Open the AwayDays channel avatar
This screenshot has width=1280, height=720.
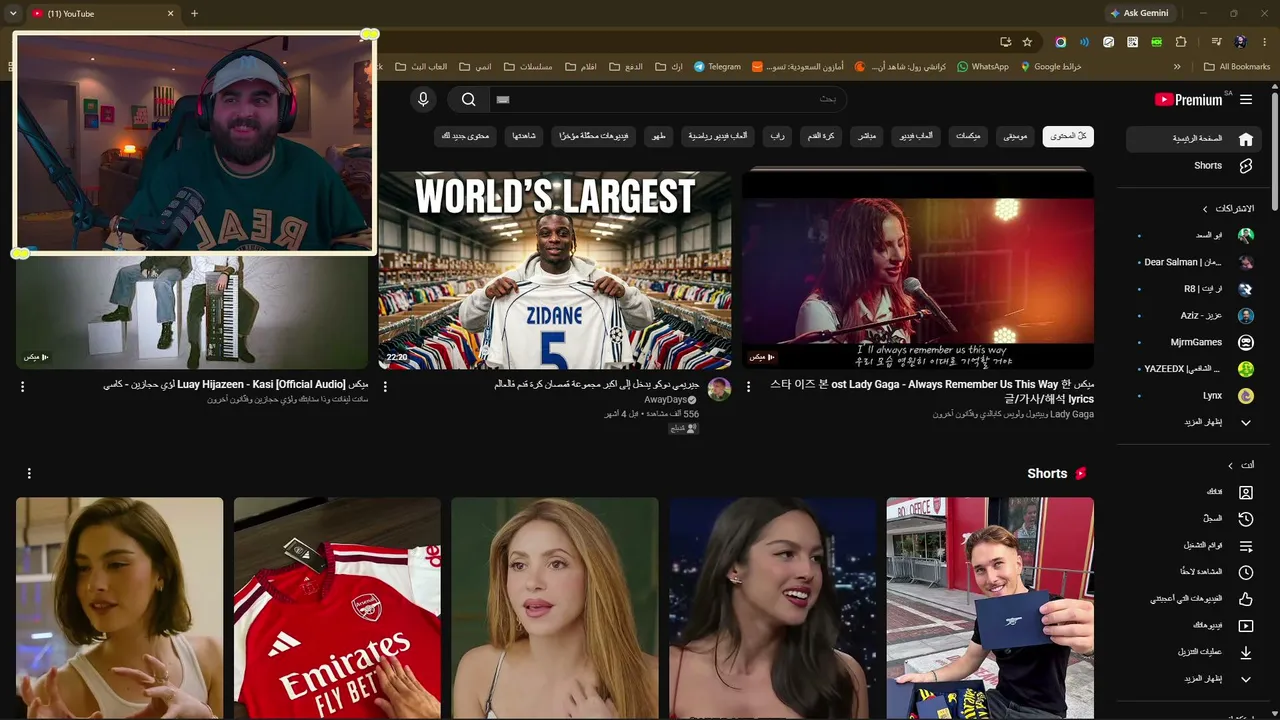coord(719,389)
